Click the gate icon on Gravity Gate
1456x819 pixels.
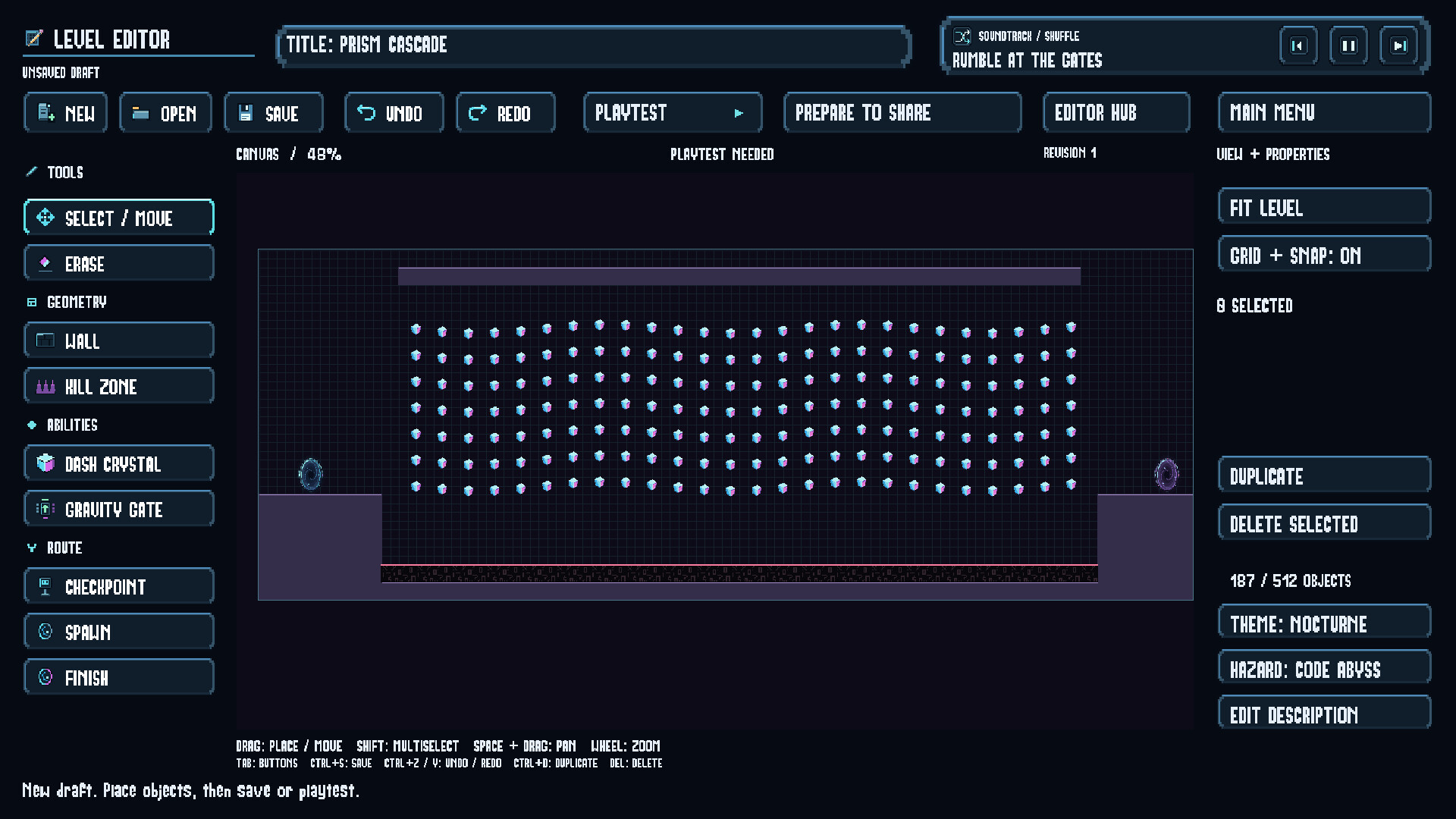pyautogui.click(x=45, y=509)
